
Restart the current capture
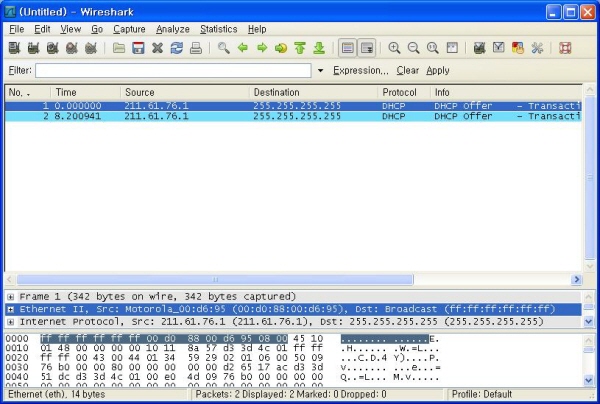coord(91,48)
